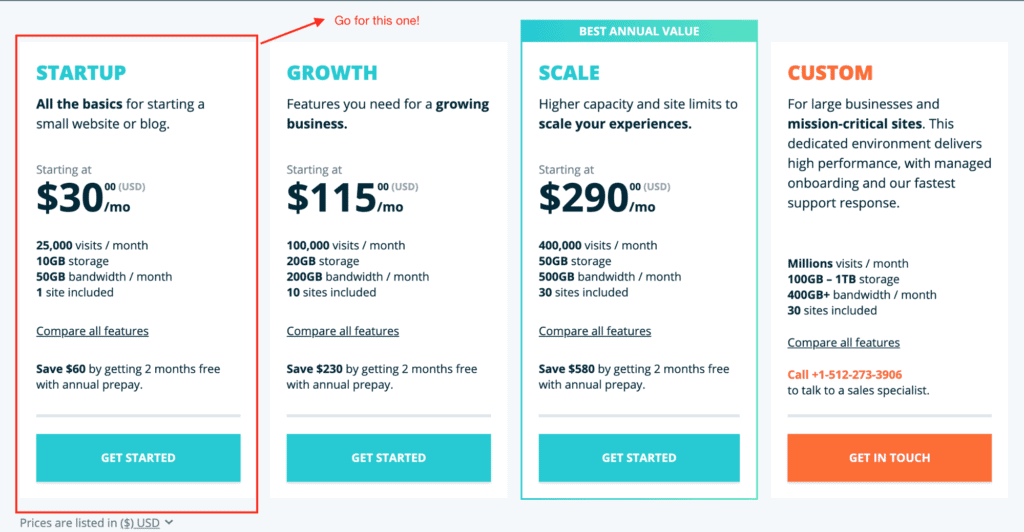Click the red 'Go for this one!' annotation
The height and width of the screenshot is (532, 1024).
(x=377, y=21)
